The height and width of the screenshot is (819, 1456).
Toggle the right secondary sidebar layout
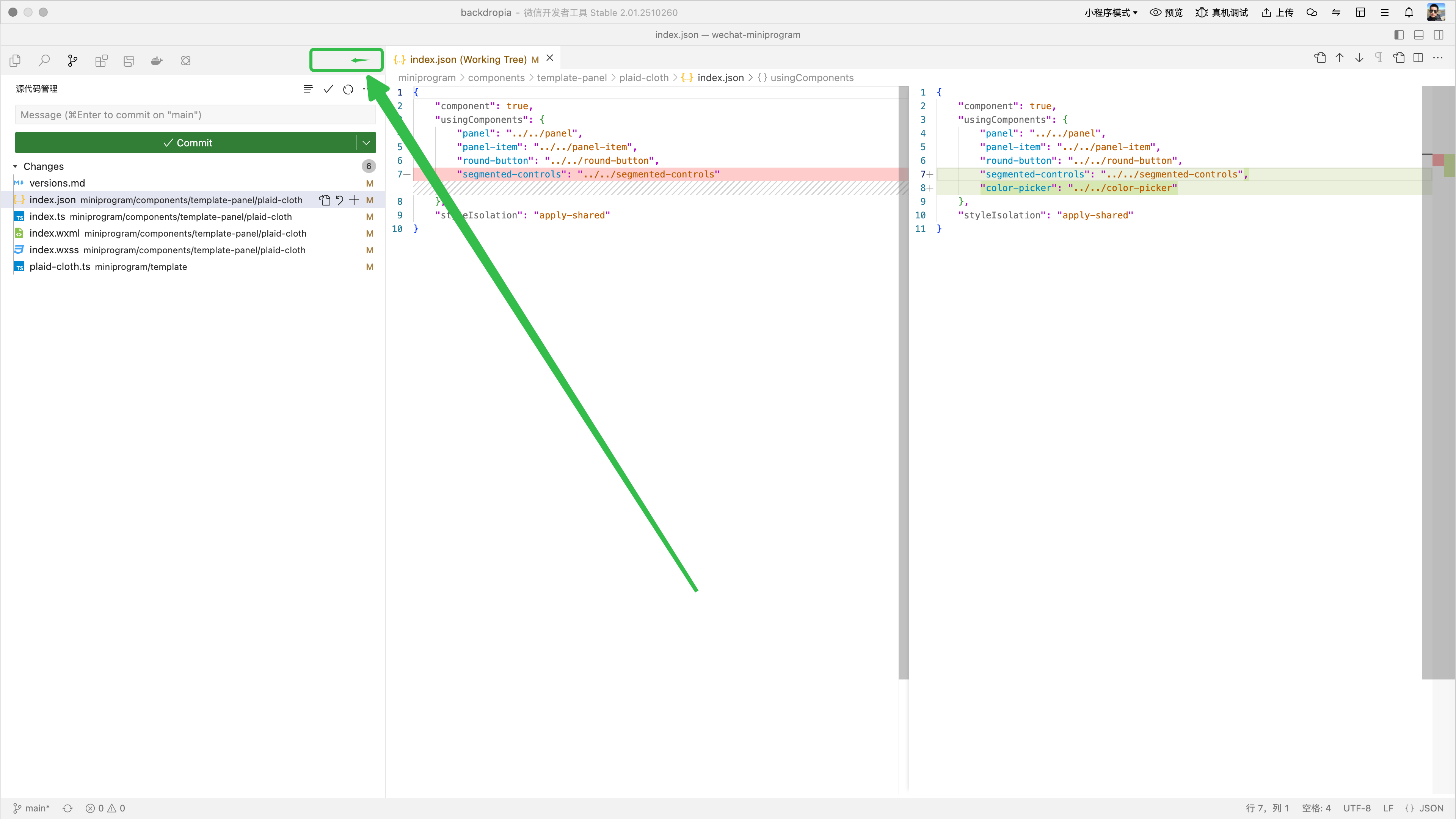[1439, 35]
